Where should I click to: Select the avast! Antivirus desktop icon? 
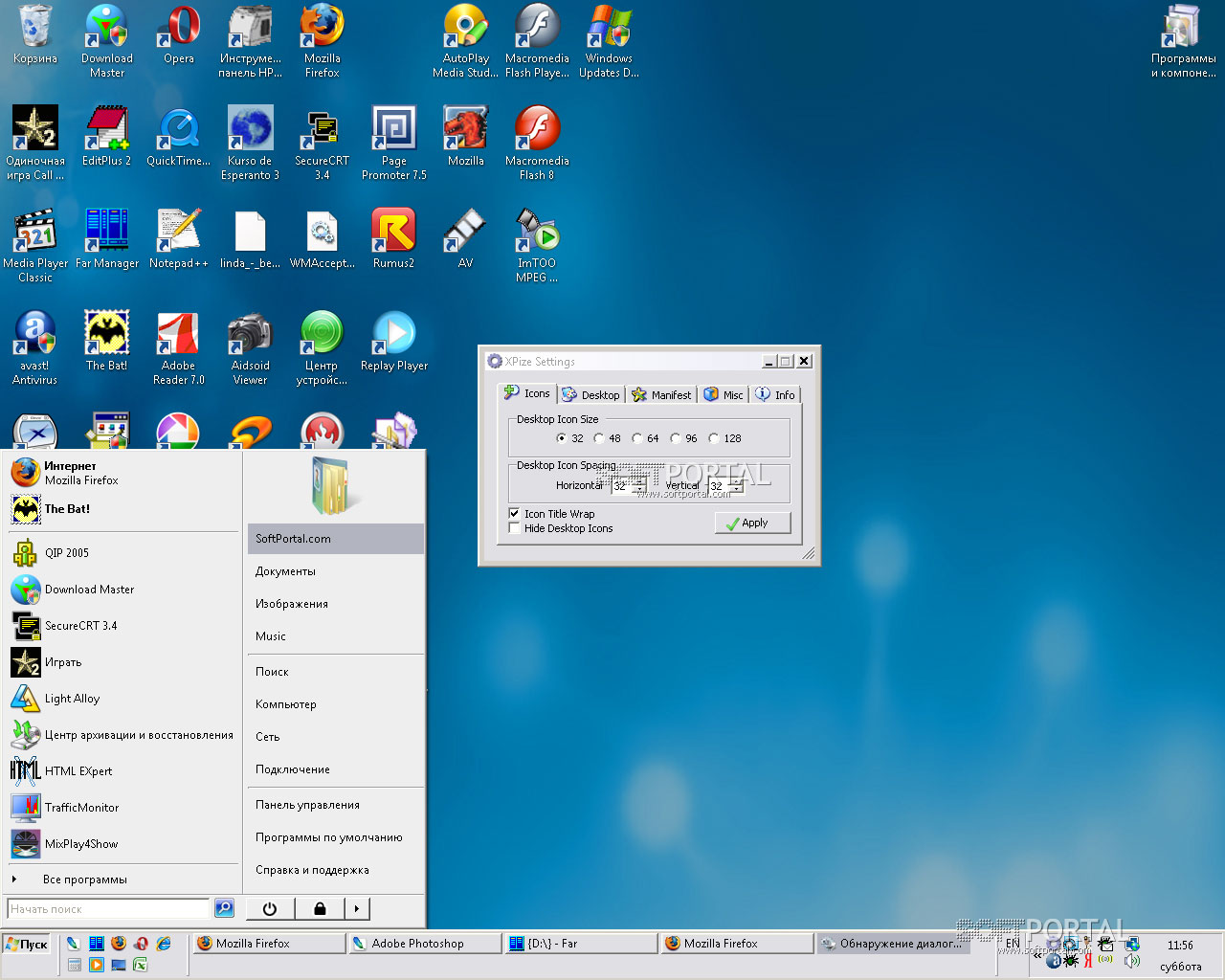35,348
